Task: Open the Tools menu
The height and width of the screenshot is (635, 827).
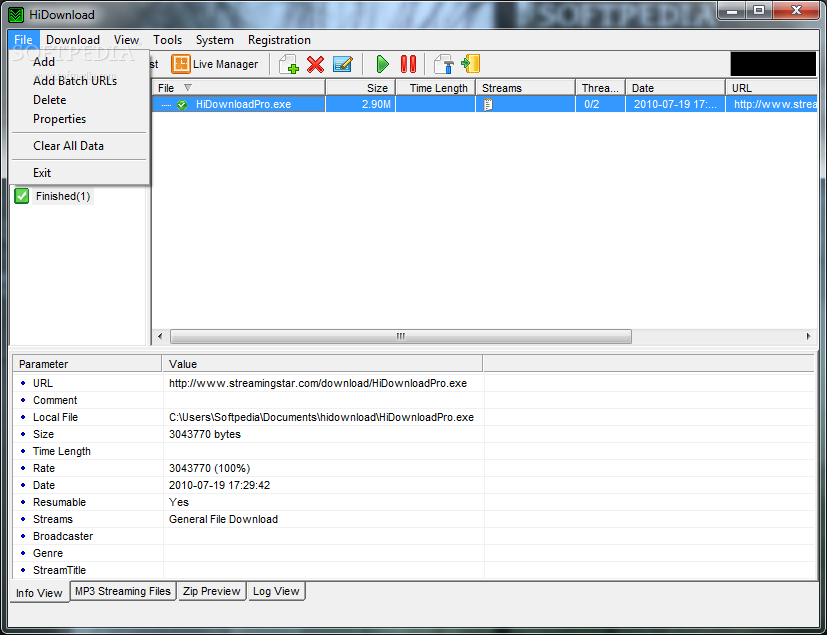Action: 167,40
